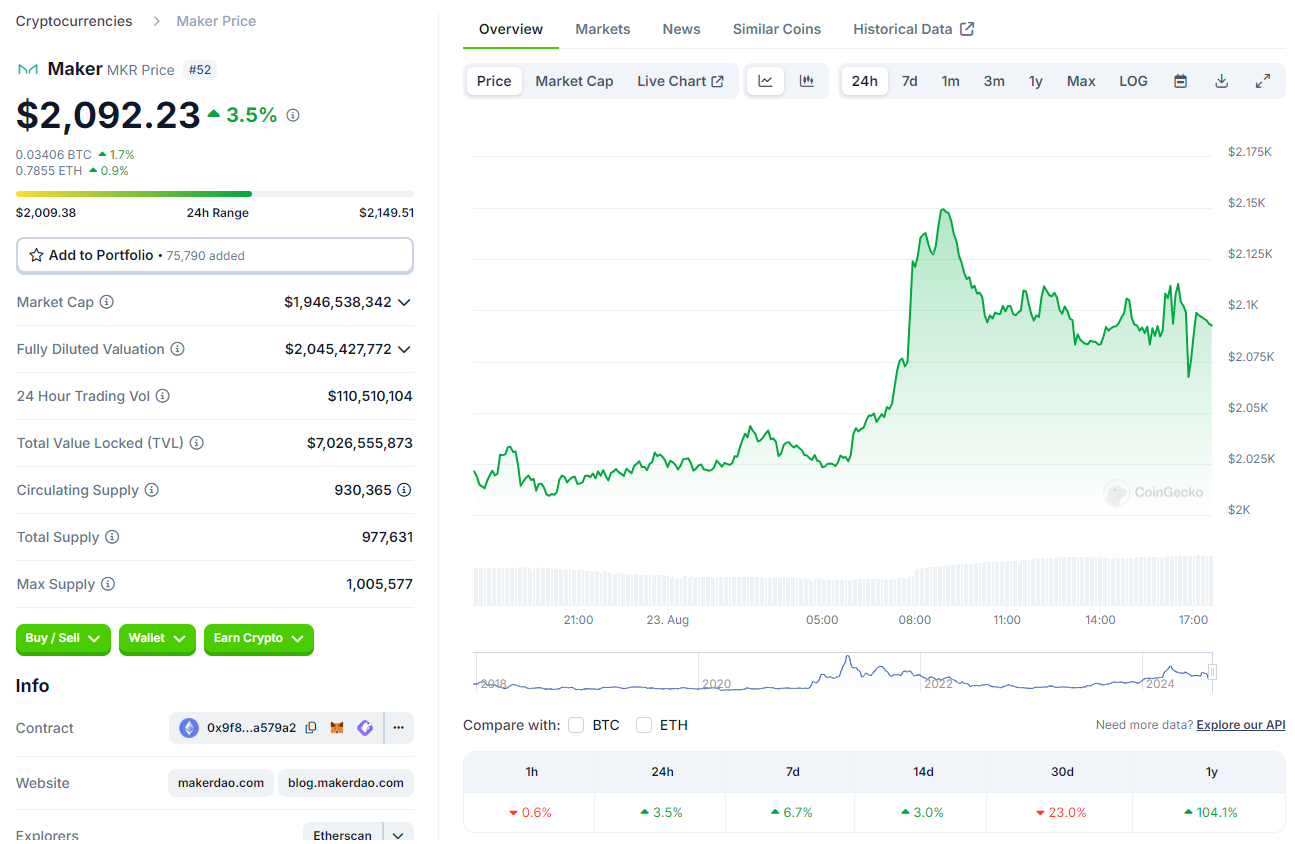The height and width of the screenshot is (844, 1295).
Task: Enable the BTC compare checkbox
Action: click(576, 725)
